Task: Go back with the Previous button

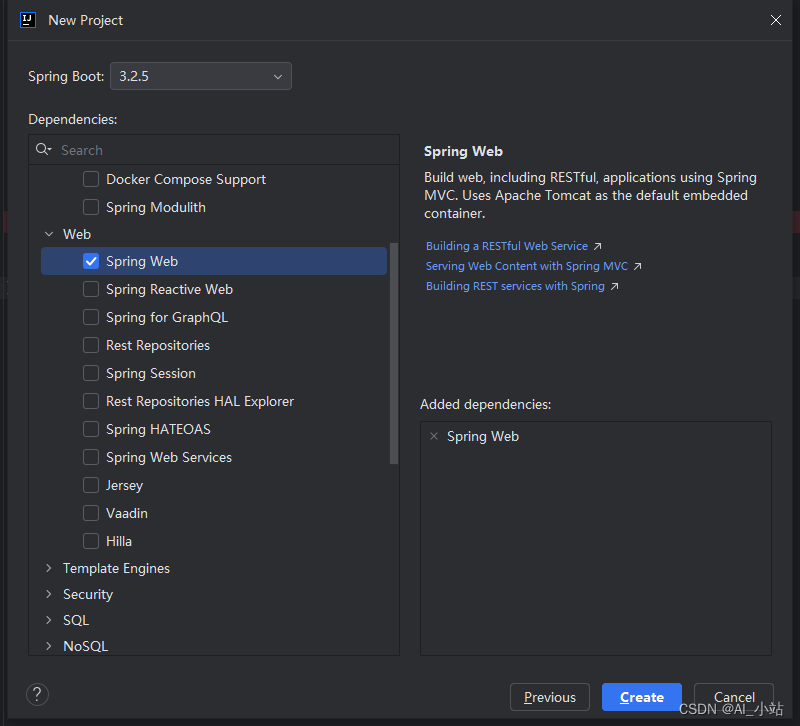Action: click(x=549, y=697)
